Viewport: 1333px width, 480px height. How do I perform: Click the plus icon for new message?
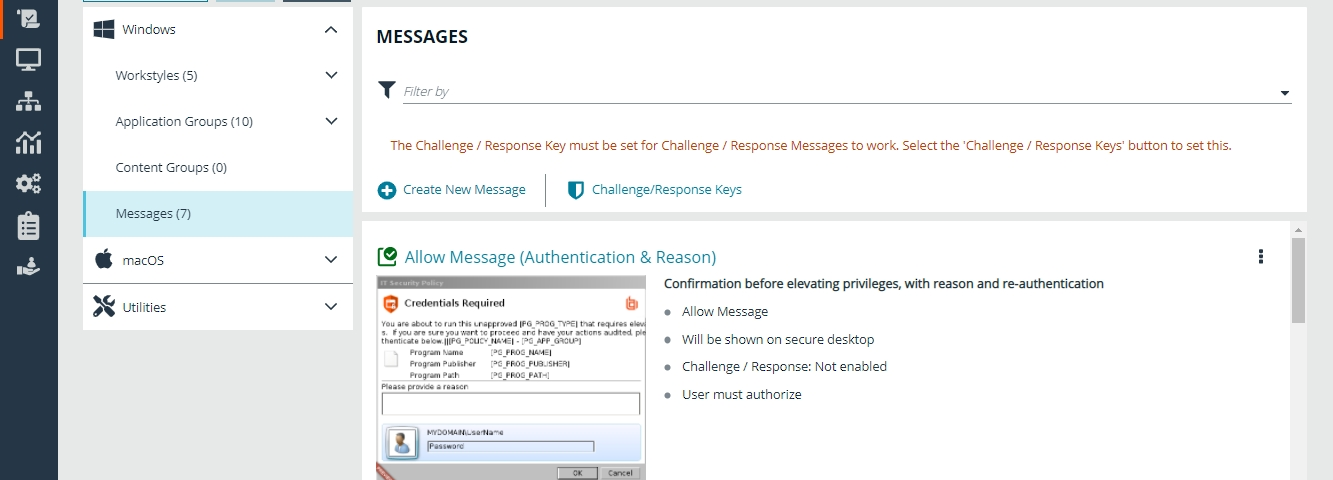click(387, 190)
